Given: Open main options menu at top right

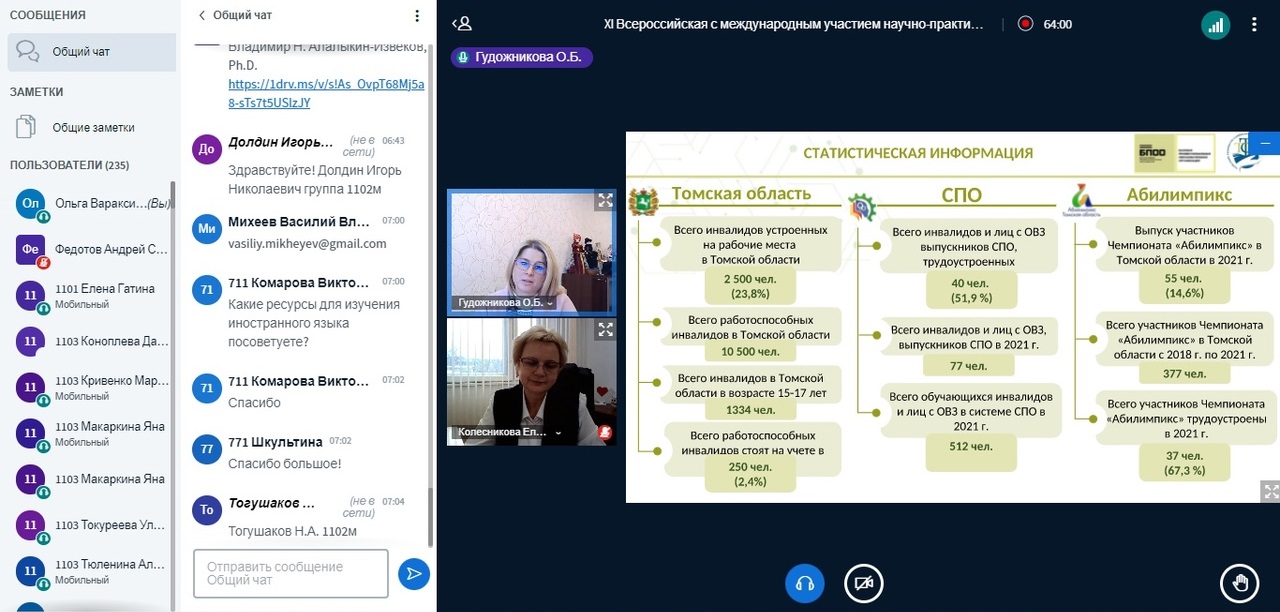Looking at the screenshot, I should click(1254, 25).
